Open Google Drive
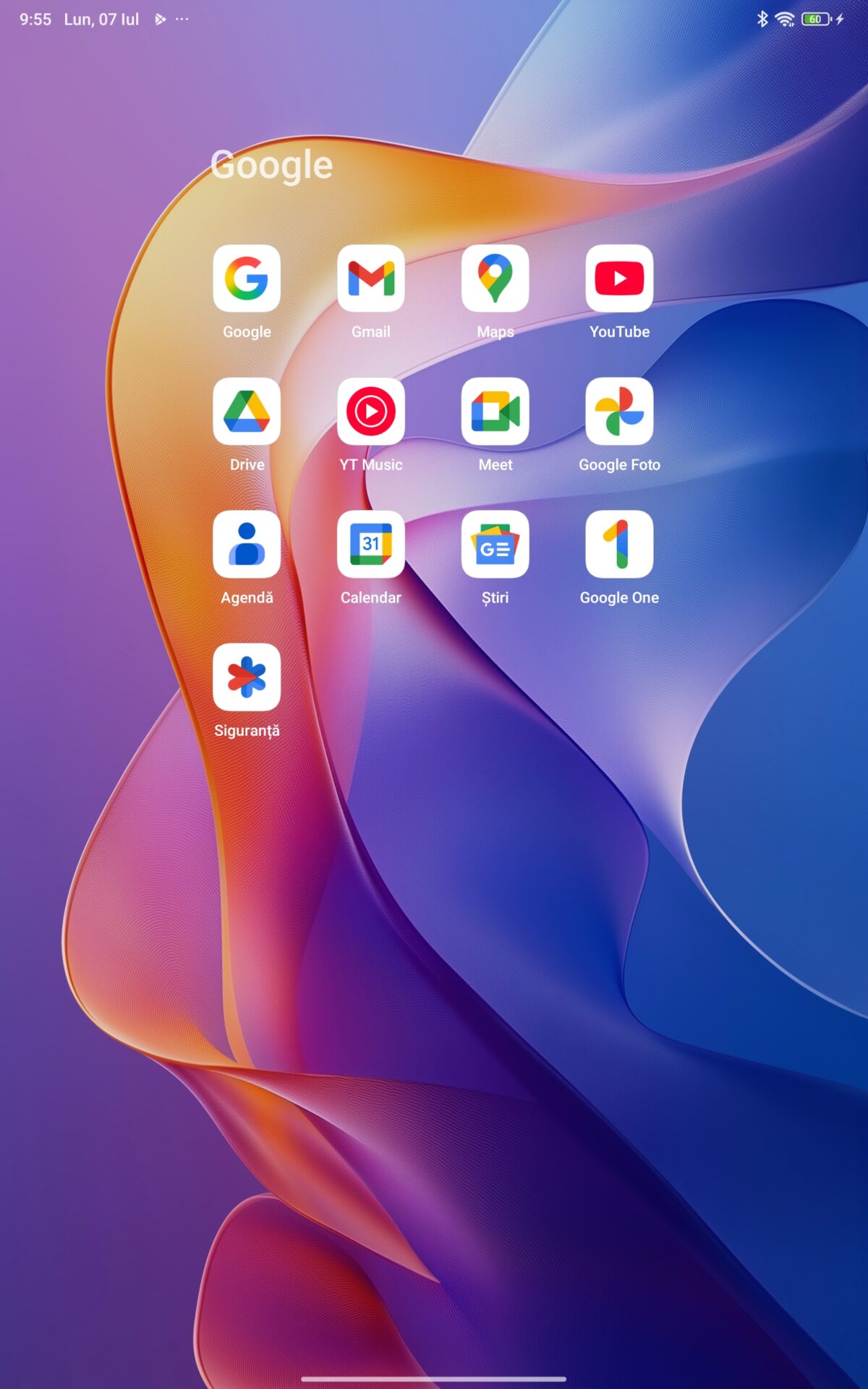The image size is (868, 1389). pyautogui.click(x=247, y=412)
